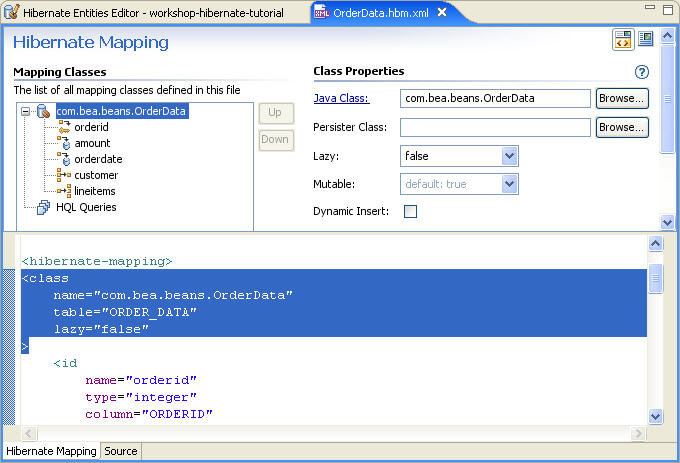The image size is (680, 463).
Task: Click the Persister Class input field
Action: pyautogui.click(x=495, y=127)
